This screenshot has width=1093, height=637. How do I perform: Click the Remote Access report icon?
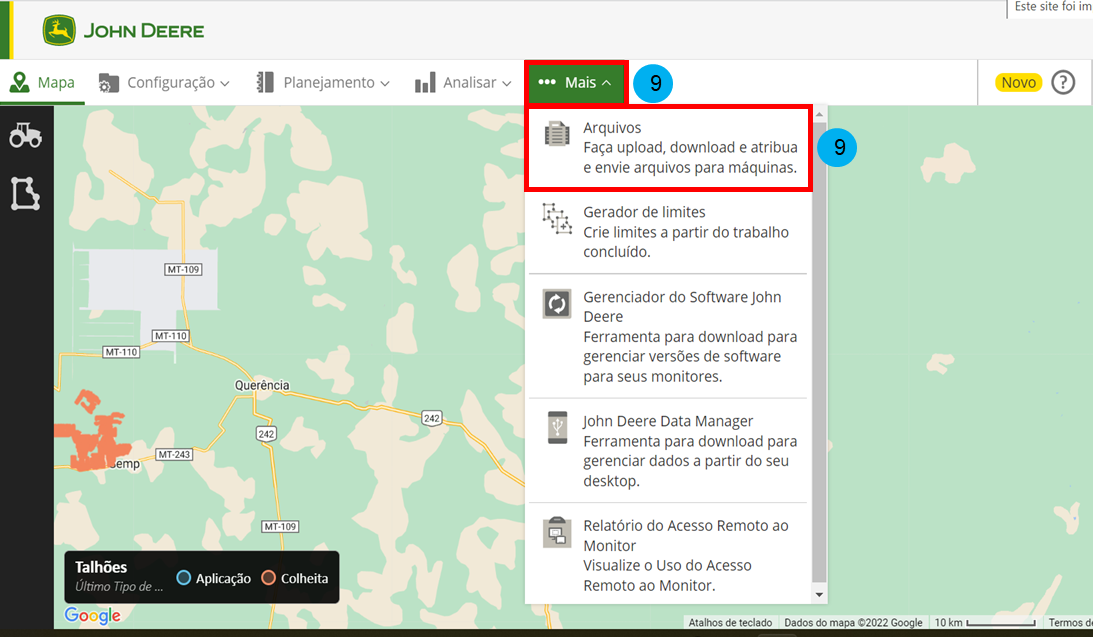[x=556, y=533]
